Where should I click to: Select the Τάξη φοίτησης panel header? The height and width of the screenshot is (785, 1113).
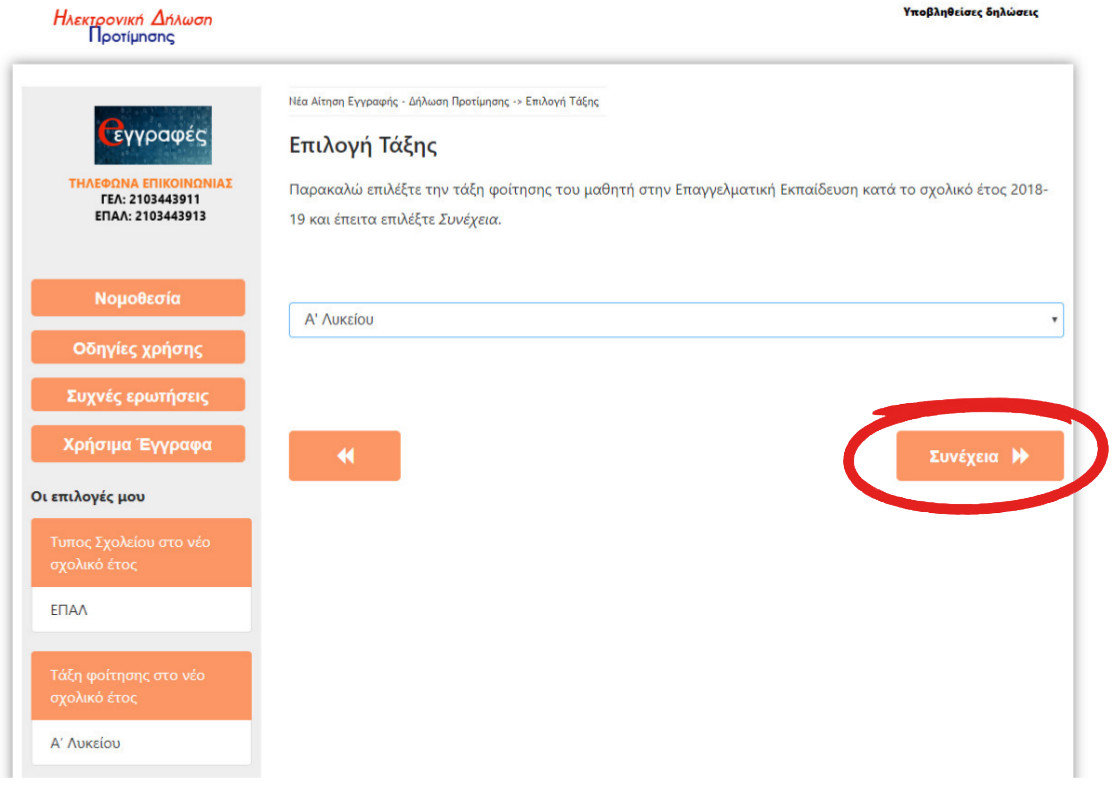pos(141,686)
